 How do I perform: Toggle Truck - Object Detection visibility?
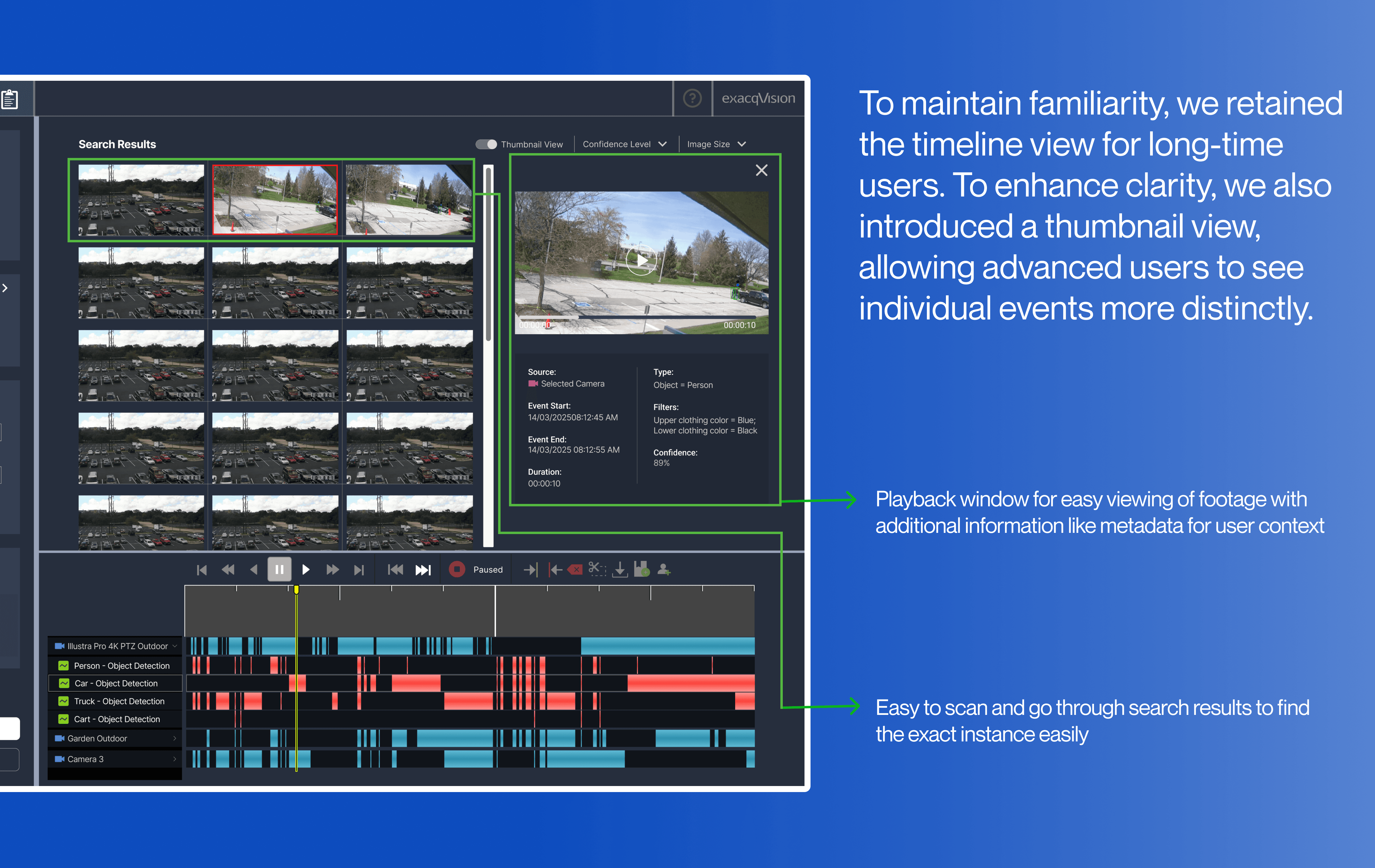[x=64, y=701]
